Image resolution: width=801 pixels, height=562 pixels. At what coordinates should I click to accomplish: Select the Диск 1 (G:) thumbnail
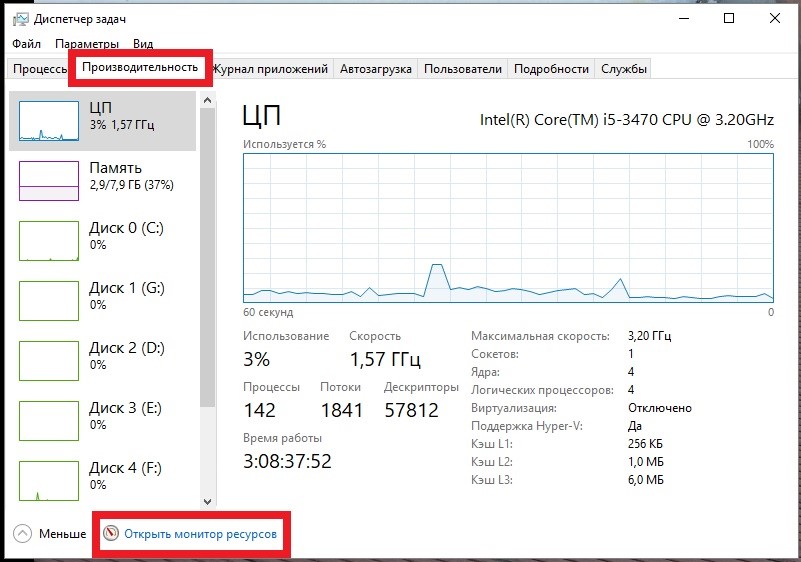click(49, 301)
